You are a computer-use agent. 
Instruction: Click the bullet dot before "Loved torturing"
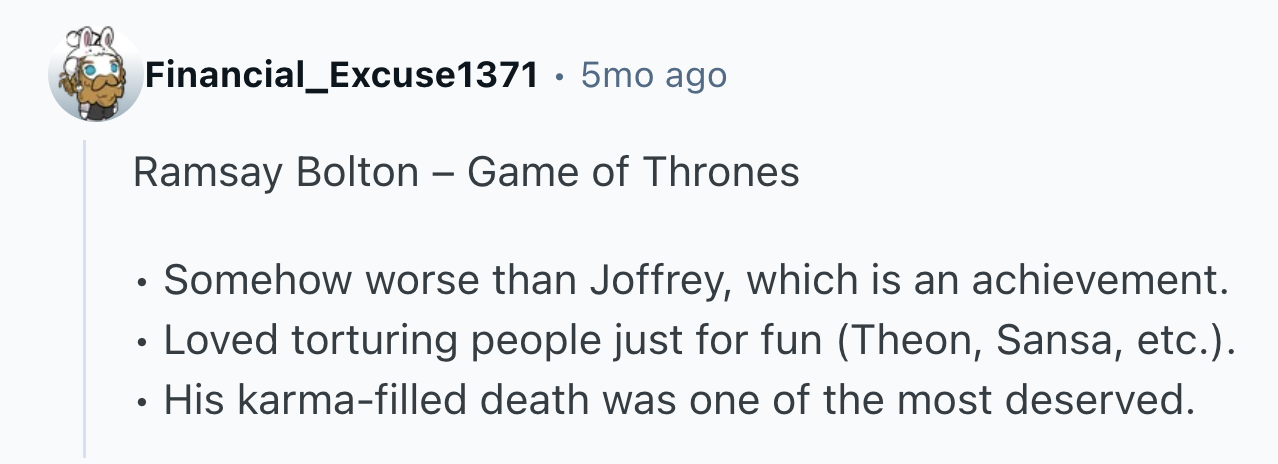pos(141,342)
